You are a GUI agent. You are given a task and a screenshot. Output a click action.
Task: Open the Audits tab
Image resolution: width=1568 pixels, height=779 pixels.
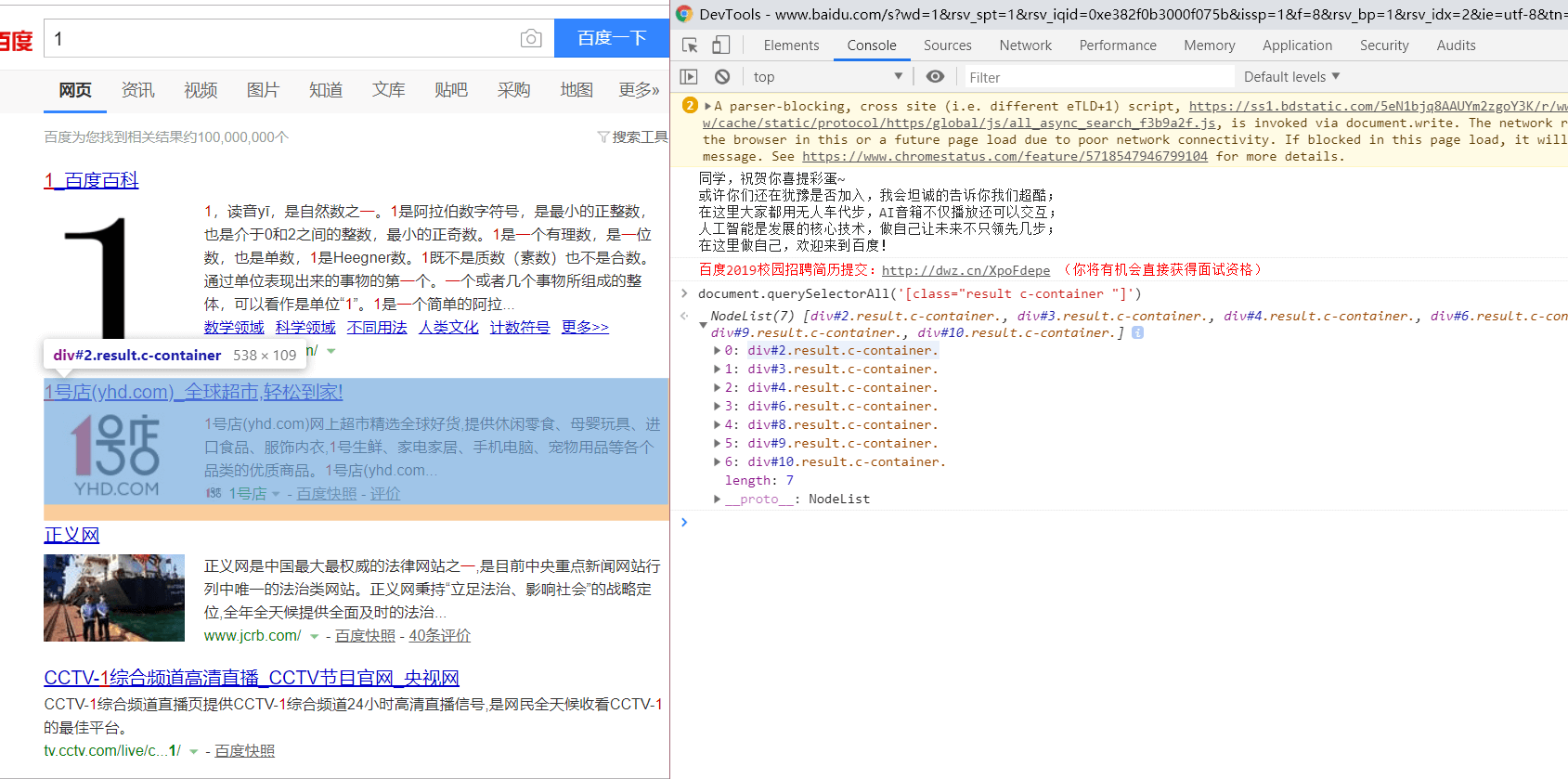click(1456, 45)
